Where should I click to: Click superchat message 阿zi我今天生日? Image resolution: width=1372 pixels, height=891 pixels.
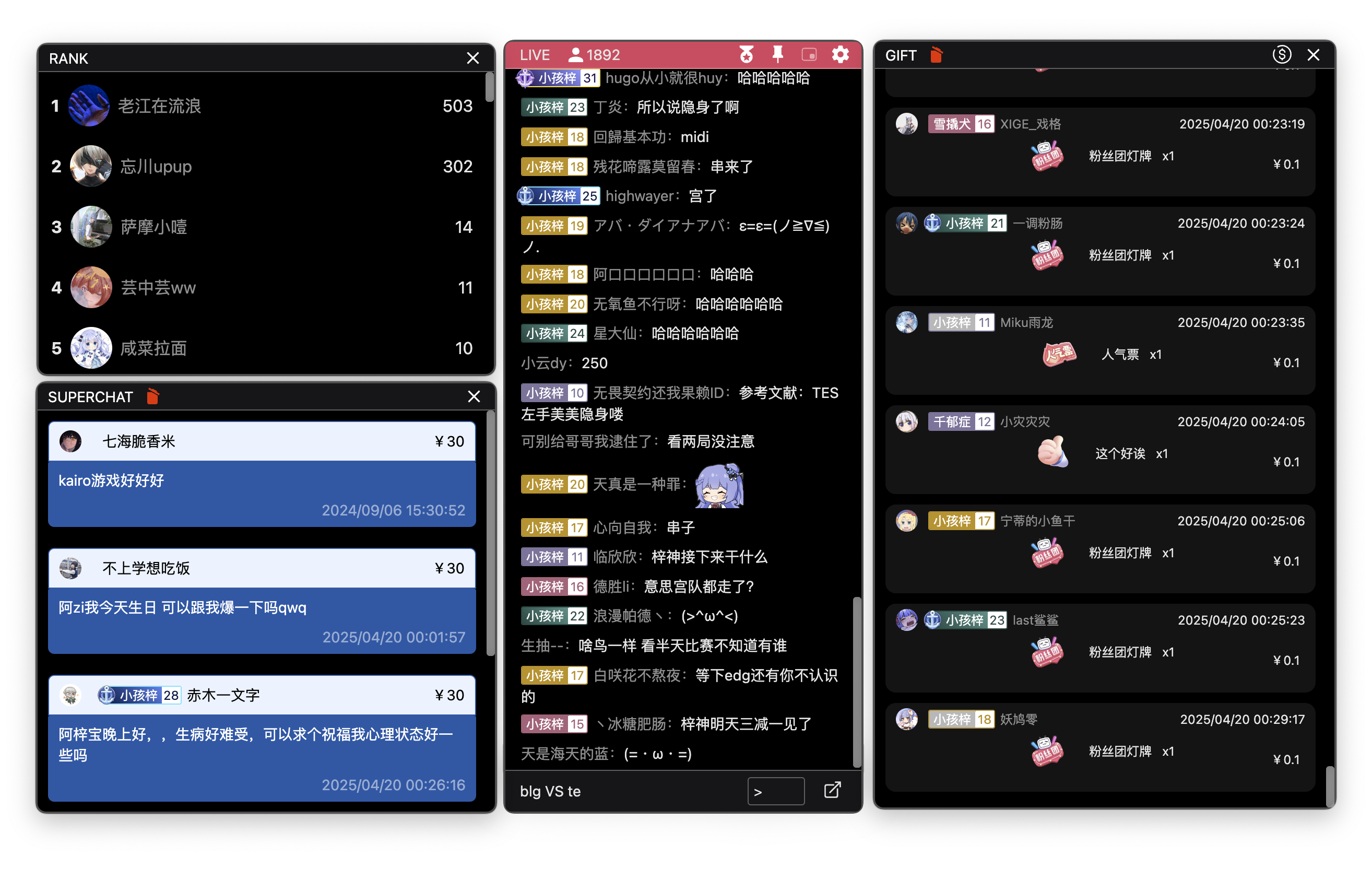click(x=182, y=607)
